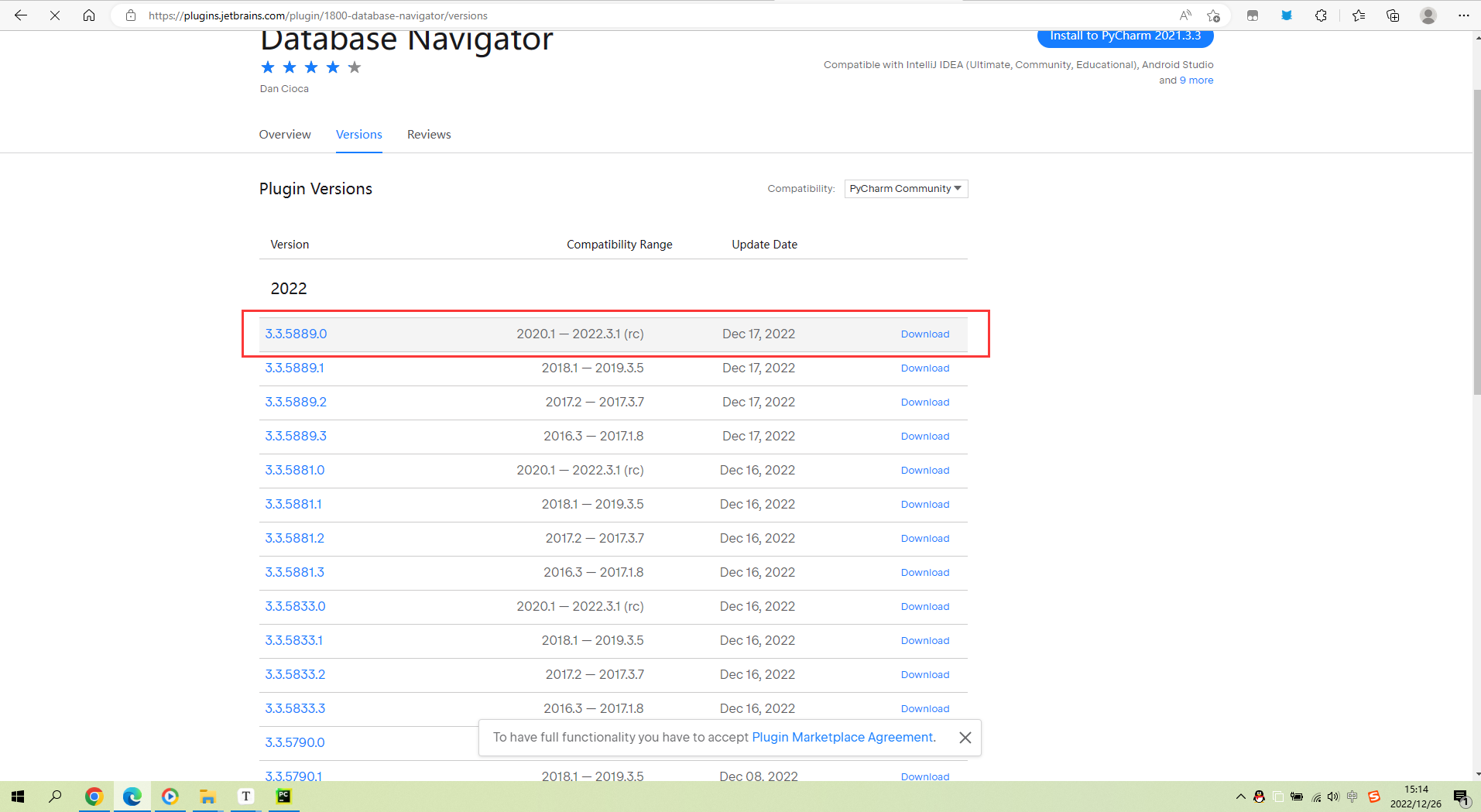Open the Compatibility PyCharm Community dropdown
Screen dimensions: 1481x812
pos(906,189)
